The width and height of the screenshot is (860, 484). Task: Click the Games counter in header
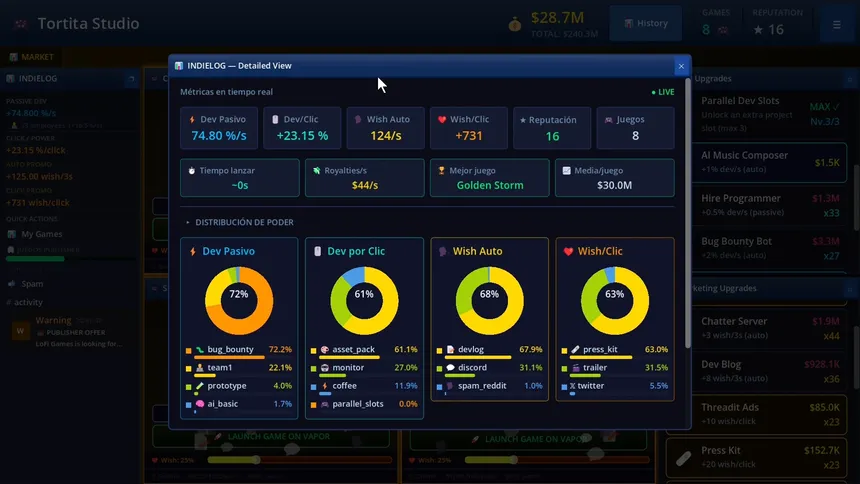coord(715,23)
